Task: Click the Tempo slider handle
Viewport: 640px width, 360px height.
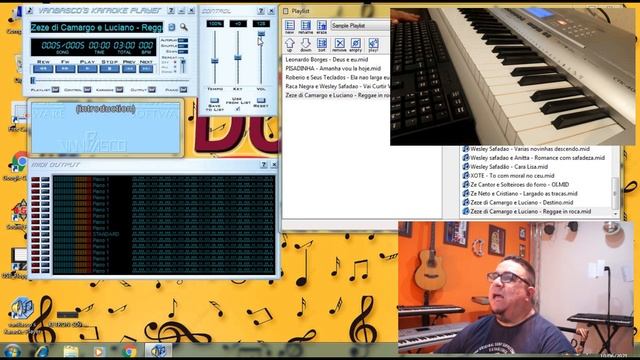Action: coord(214,61)
